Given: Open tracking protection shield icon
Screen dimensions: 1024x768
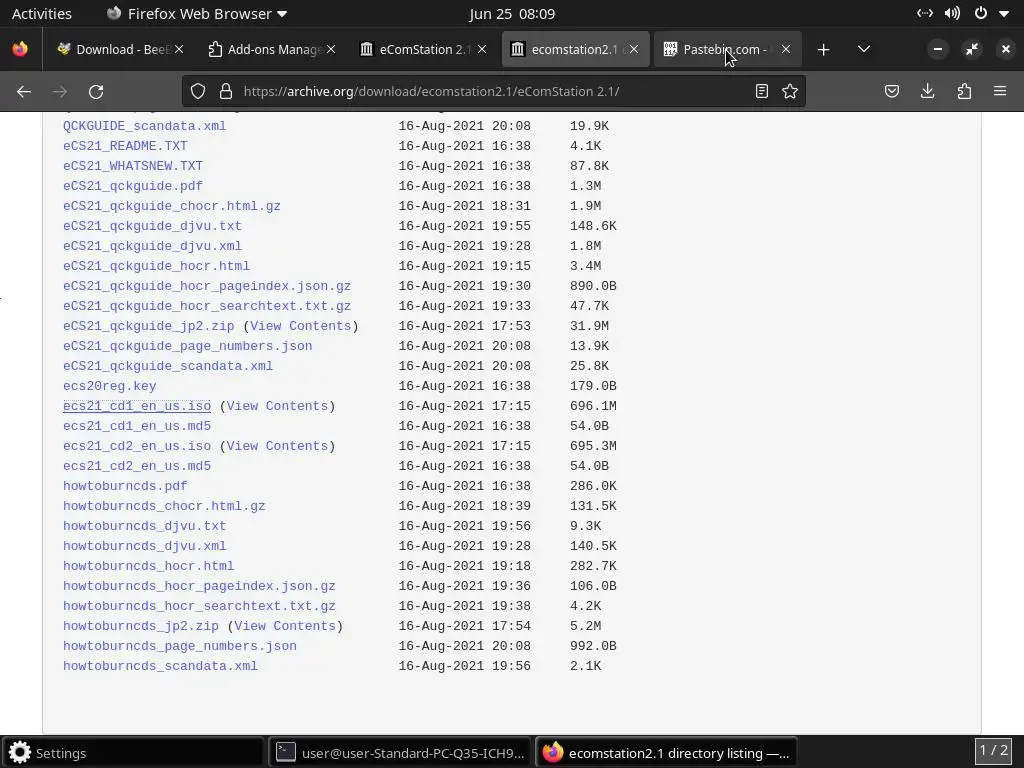Looking at the screenshot, I should (x=198, y=91).
